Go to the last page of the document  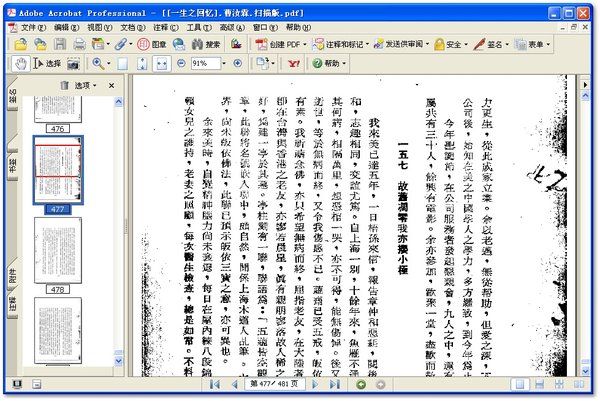coord(335,385)
